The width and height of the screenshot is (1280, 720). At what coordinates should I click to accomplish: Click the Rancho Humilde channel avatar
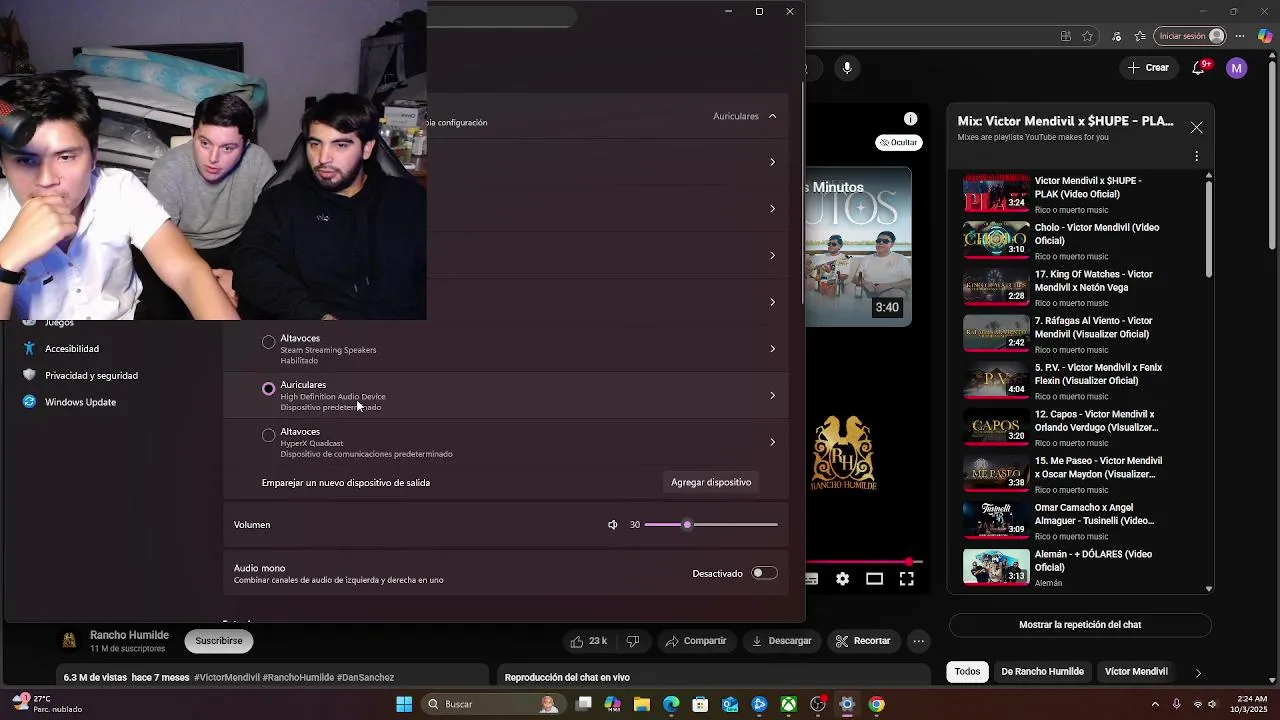69,641
